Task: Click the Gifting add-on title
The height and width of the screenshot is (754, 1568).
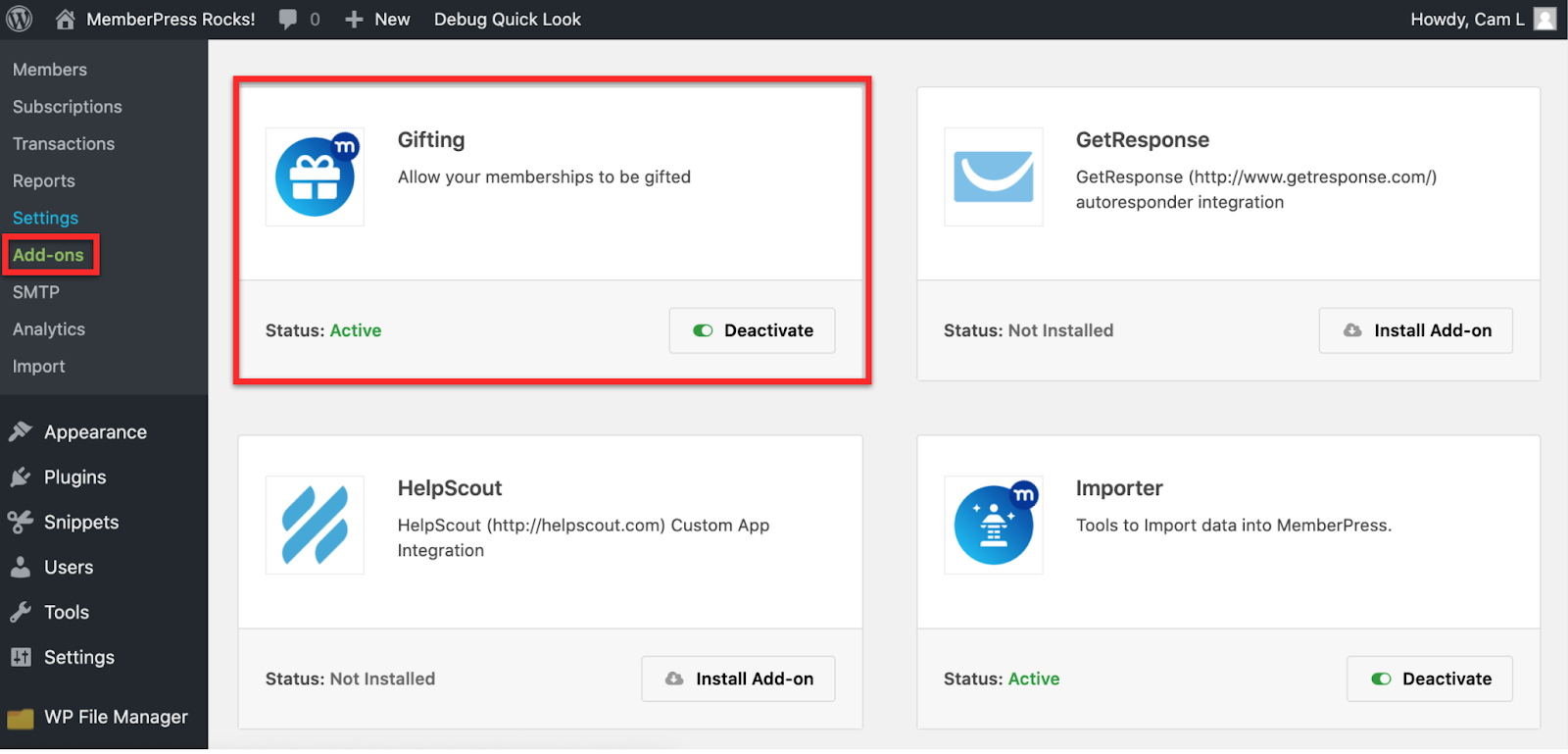Action: pos(431,140)
